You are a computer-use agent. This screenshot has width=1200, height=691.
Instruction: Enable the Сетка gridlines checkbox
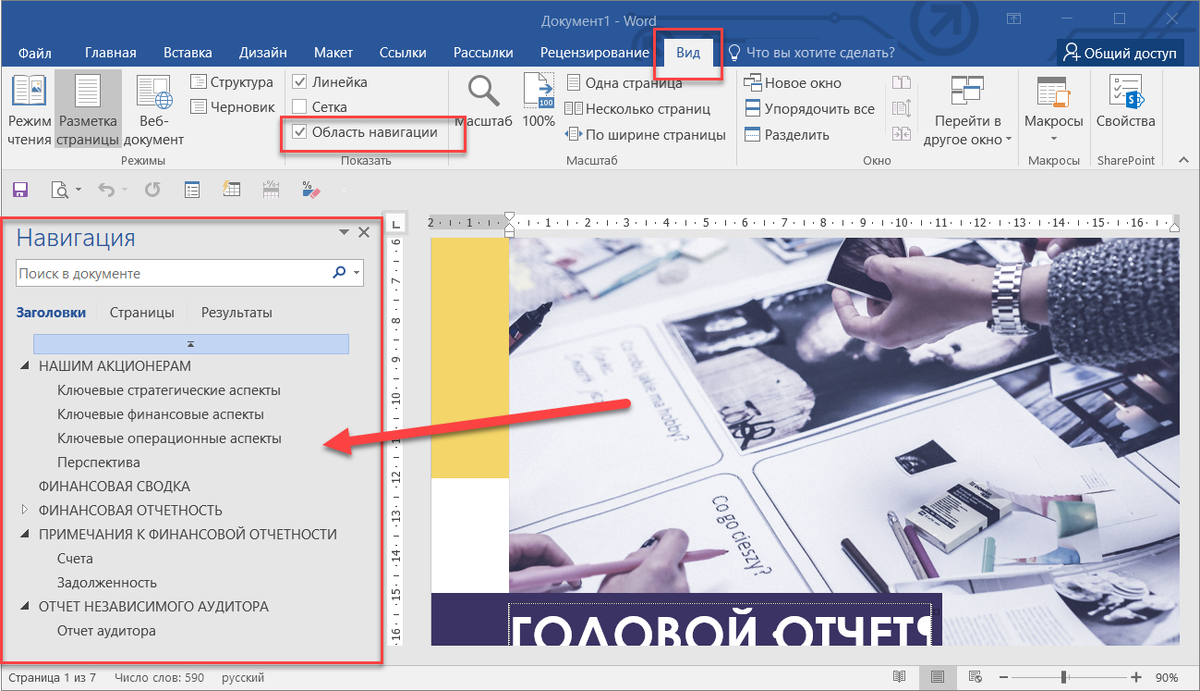point(299,107)
